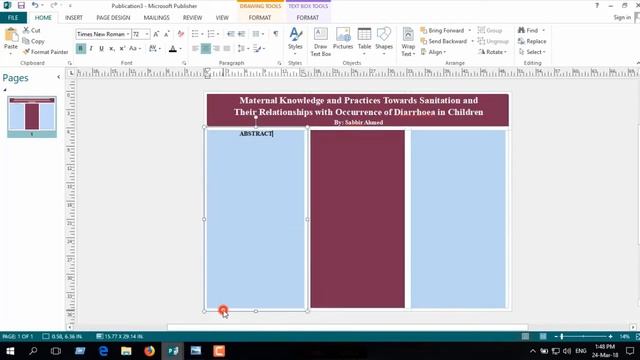Toggle center alignment
This screenshot has height=360, width=640.
(x=206, y=49)
